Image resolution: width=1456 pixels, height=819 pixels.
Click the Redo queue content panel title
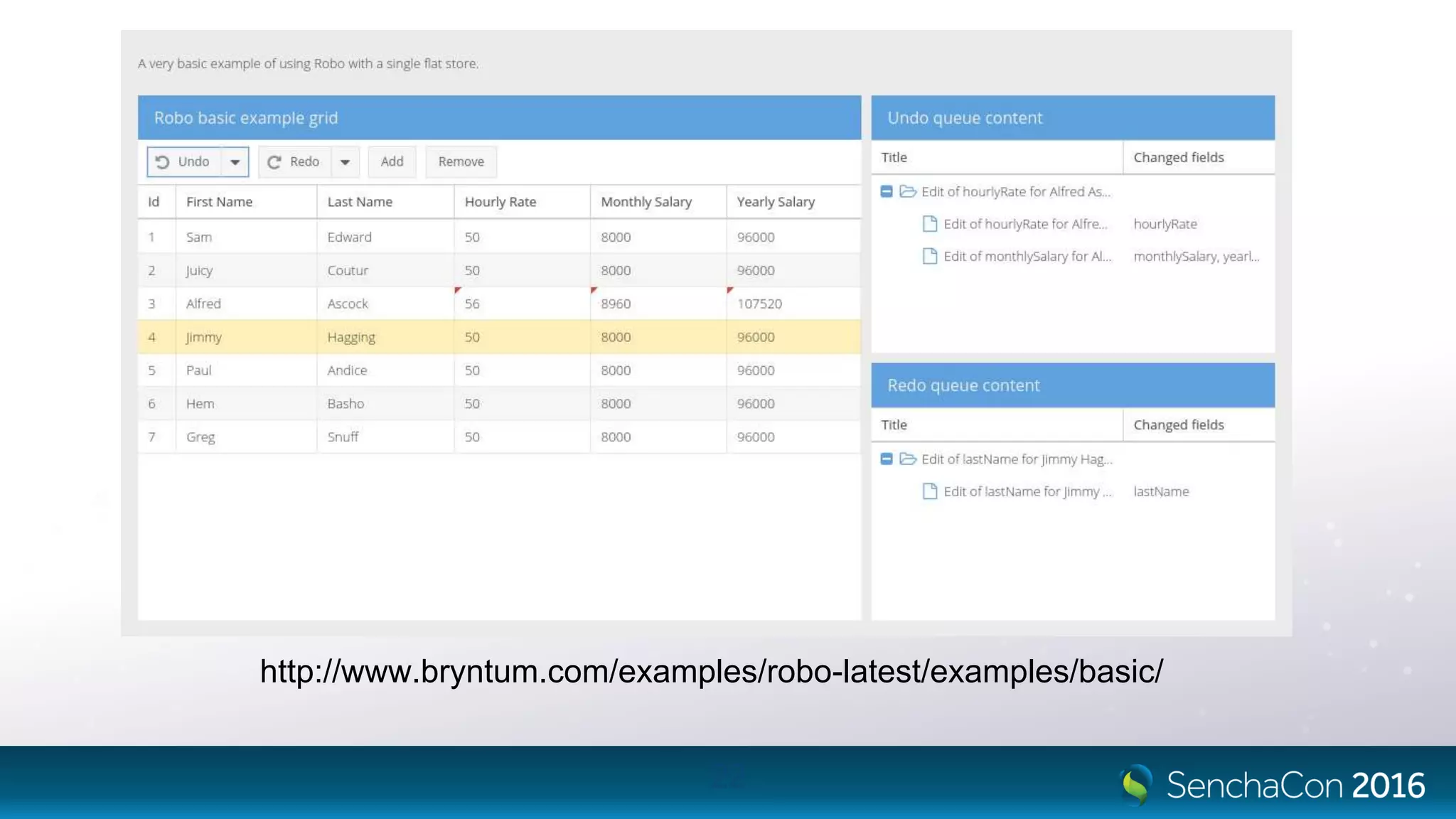pyautogui.click(x=963, y=385)
